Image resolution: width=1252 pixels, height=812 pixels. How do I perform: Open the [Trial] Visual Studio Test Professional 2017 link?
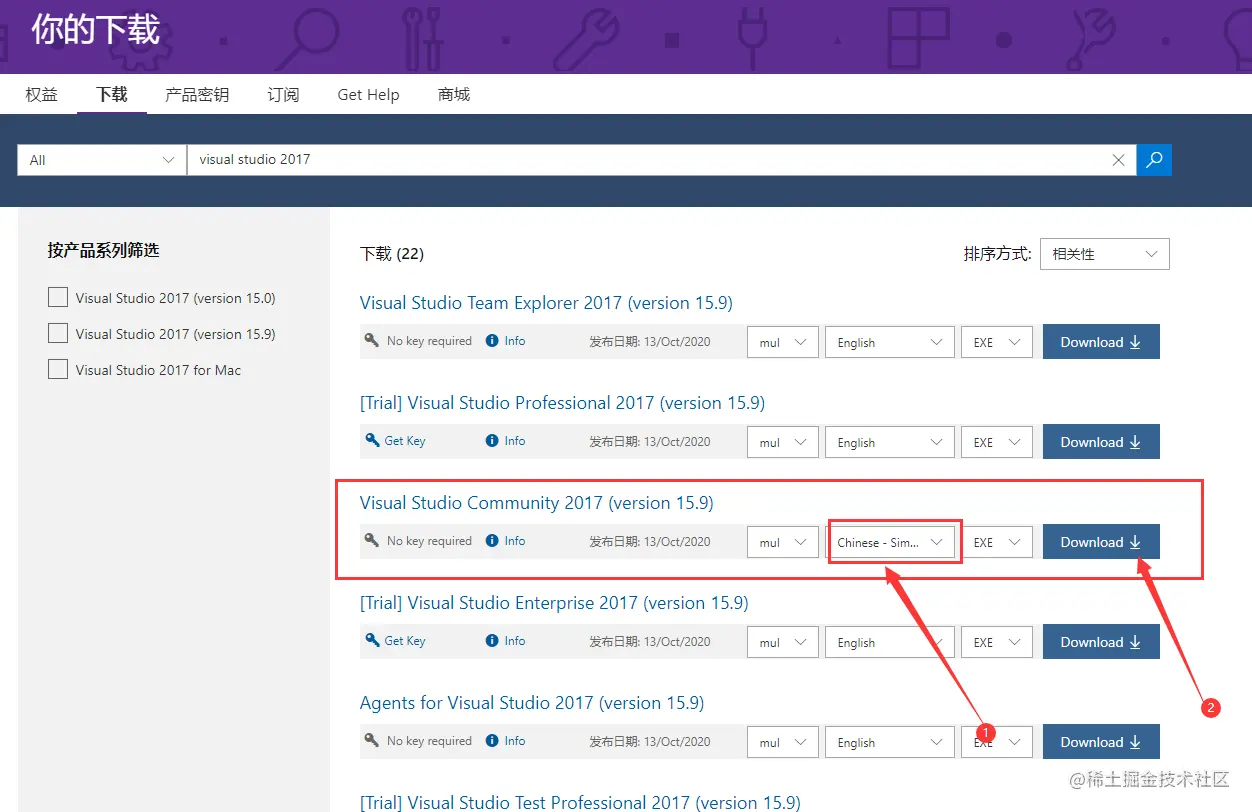(580, 802)
